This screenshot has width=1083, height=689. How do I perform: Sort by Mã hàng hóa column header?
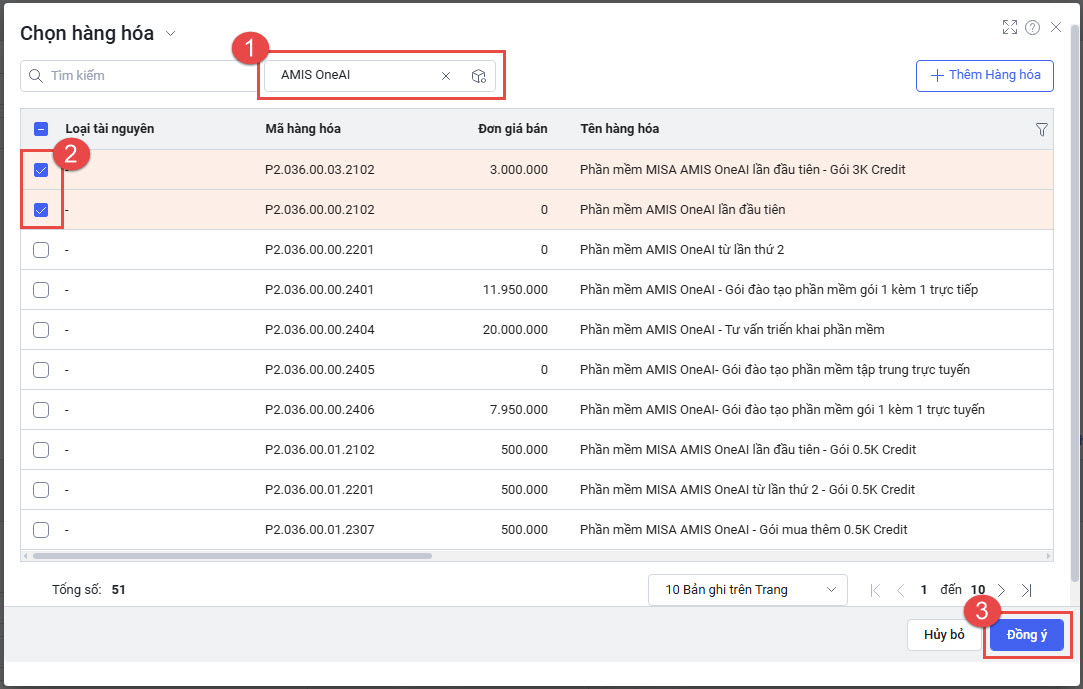(303, 129)
